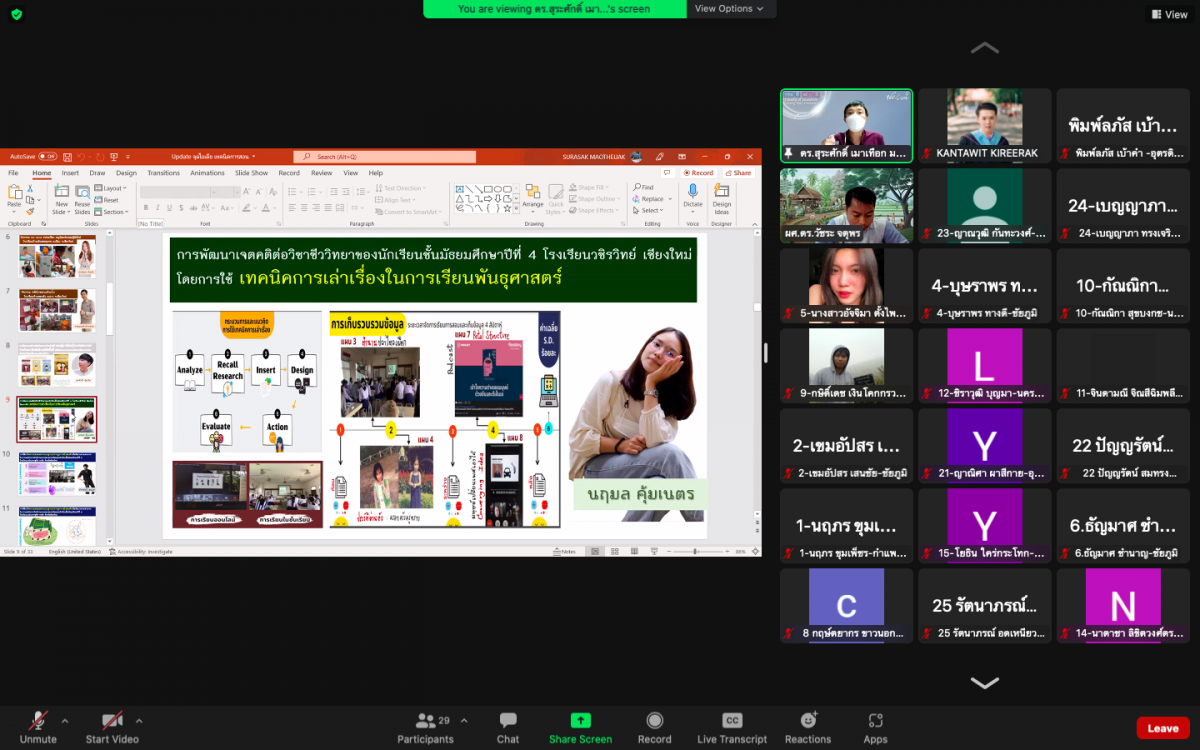Expand video options arrow beside Start Video

(x=139, y=721)
